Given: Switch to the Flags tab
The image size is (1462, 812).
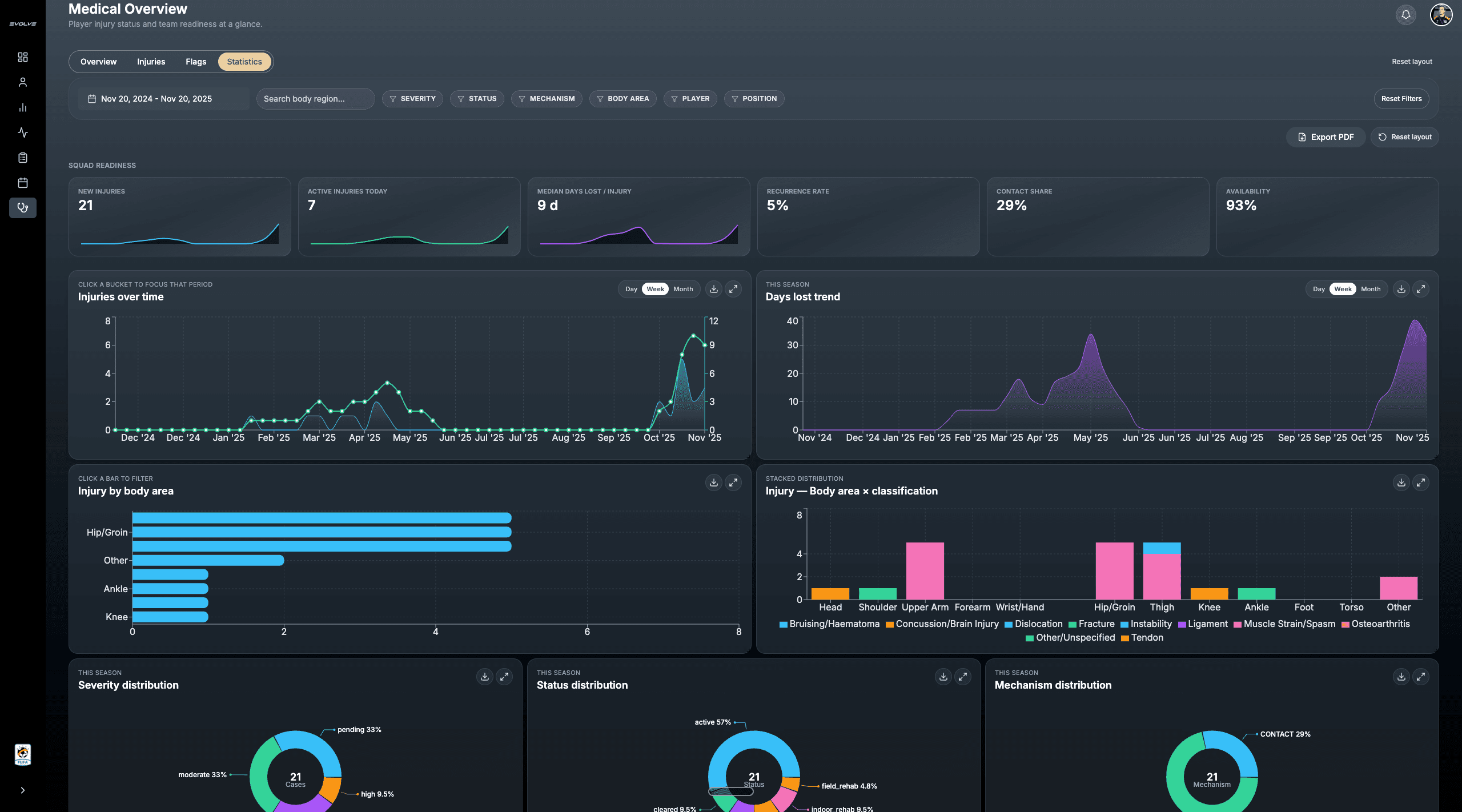Looking at the screenshot, I should [x=196, y=62].
